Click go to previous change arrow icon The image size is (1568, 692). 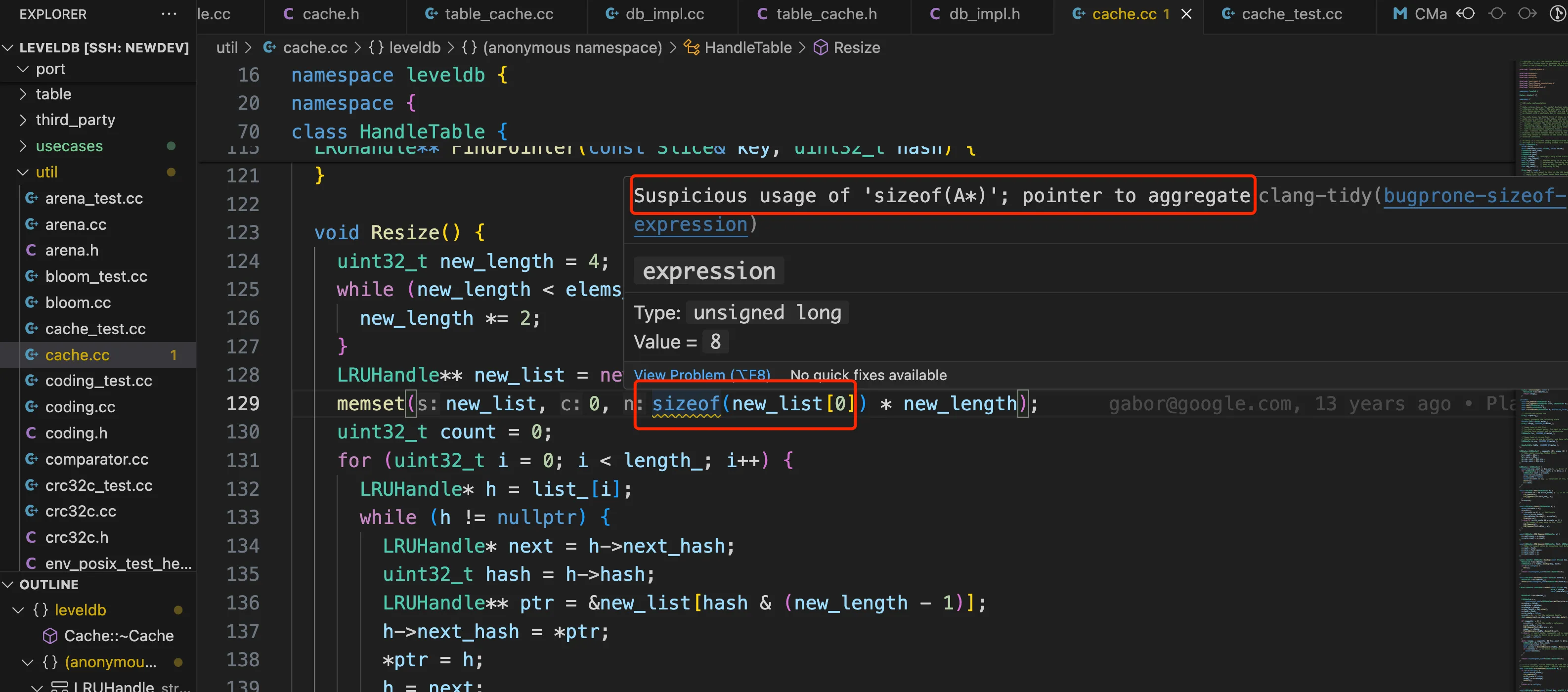(x=1466, y=13)
